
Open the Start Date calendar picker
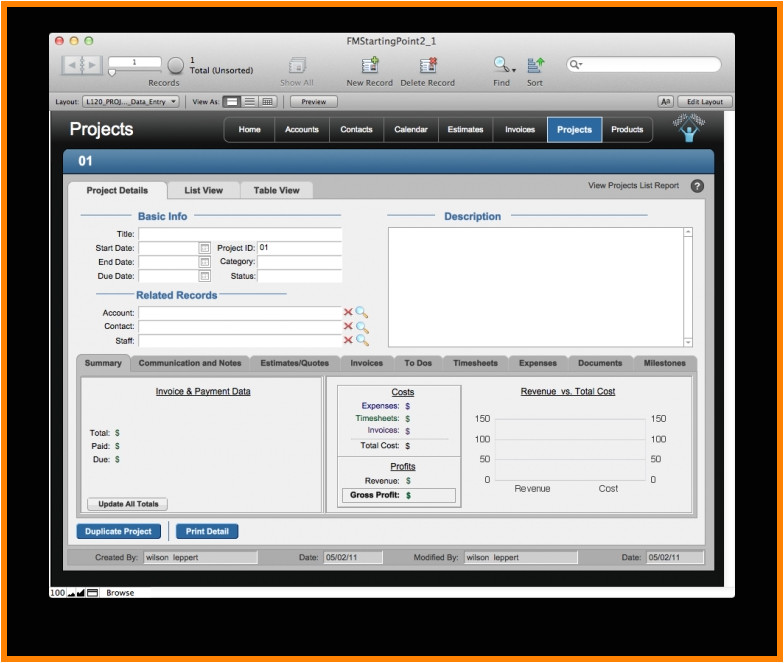(205, 248)
